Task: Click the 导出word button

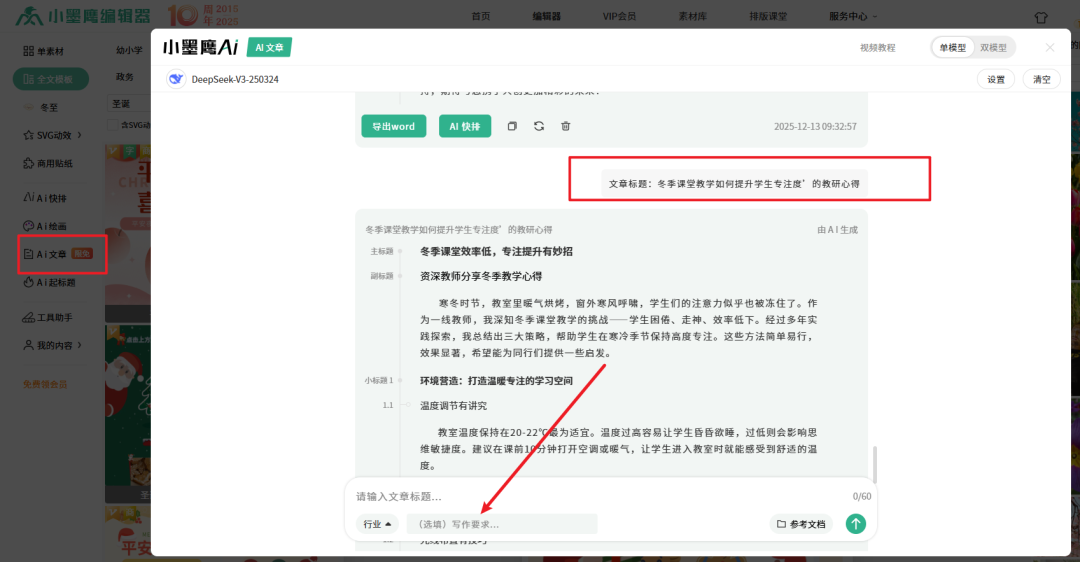Action: pos(393,126)
